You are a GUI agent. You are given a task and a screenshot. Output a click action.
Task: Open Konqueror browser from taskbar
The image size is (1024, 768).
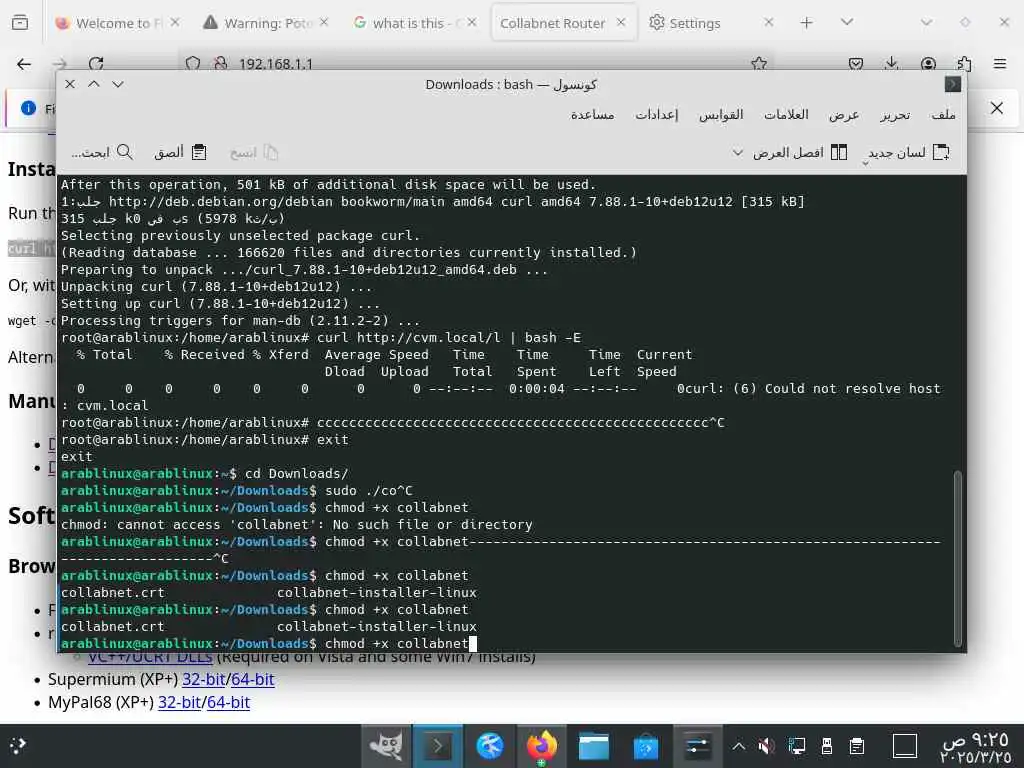[x=490, y=746]
